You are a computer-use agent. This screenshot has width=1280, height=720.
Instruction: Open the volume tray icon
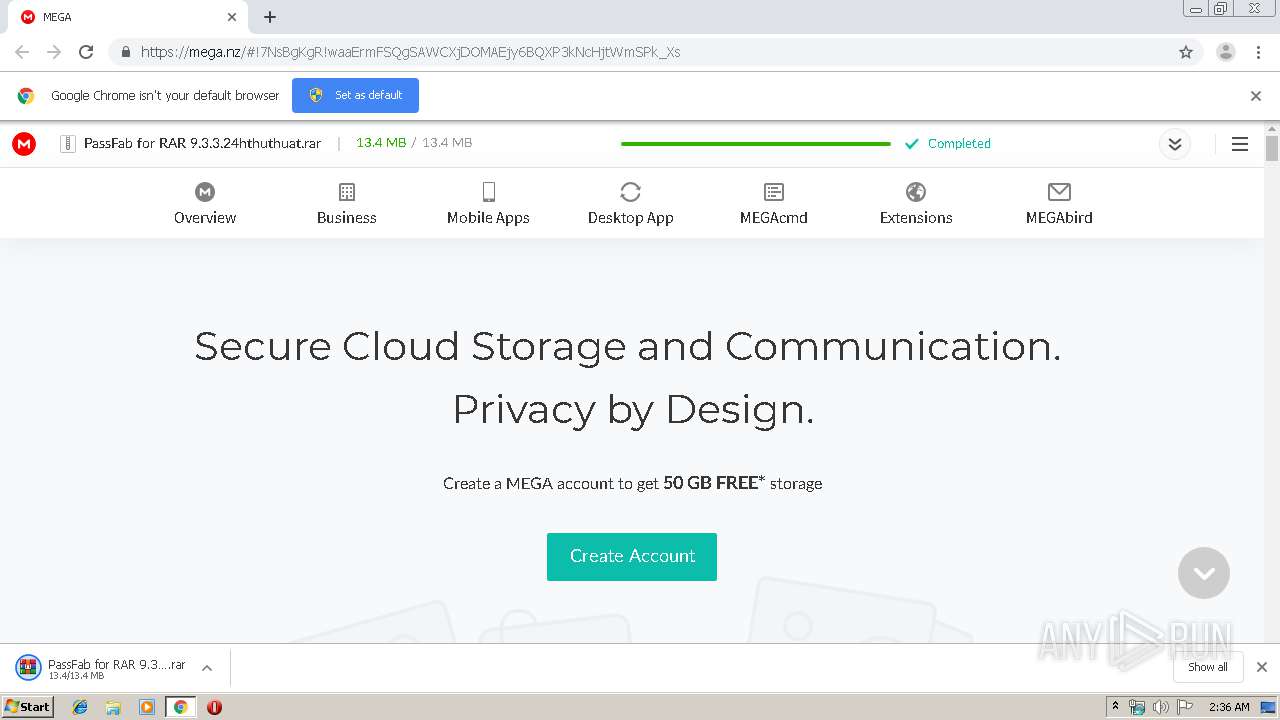1161,707
